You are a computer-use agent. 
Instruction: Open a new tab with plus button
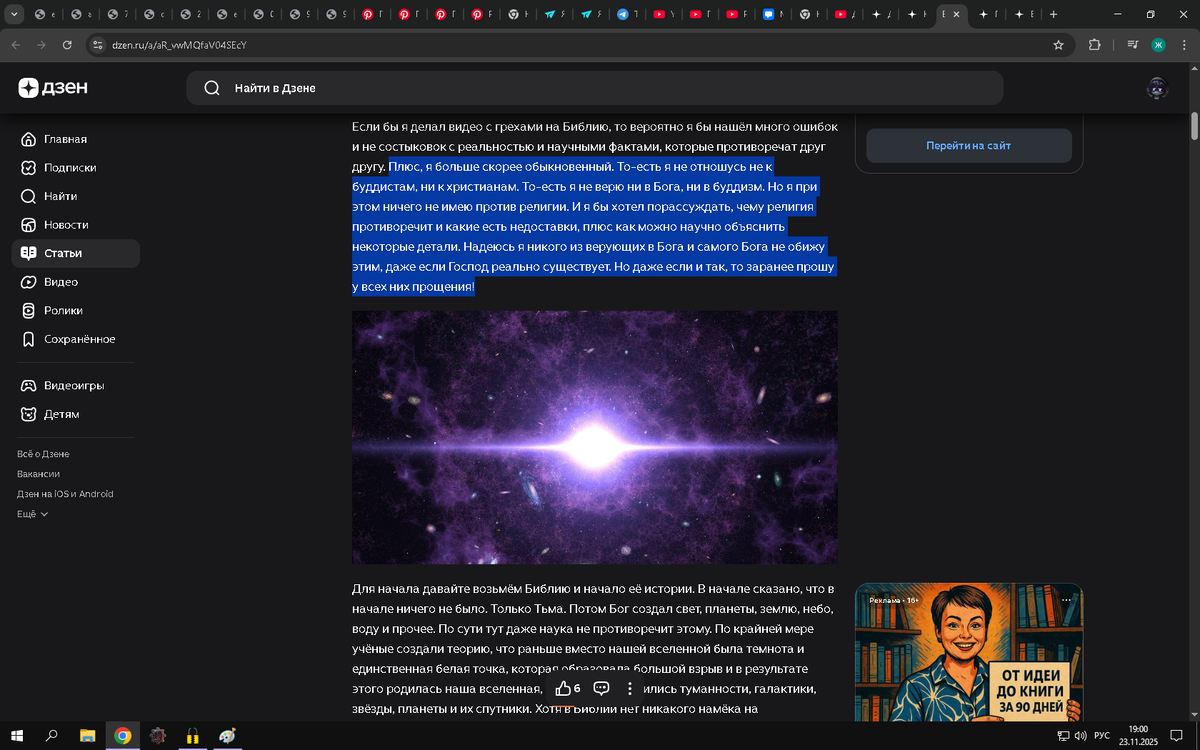click(x=1053, y=14)
